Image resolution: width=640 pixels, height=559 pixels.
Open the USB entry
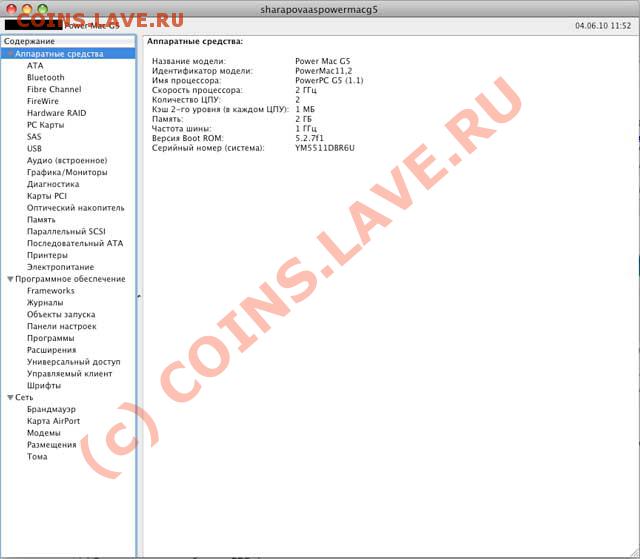[34, 149]
